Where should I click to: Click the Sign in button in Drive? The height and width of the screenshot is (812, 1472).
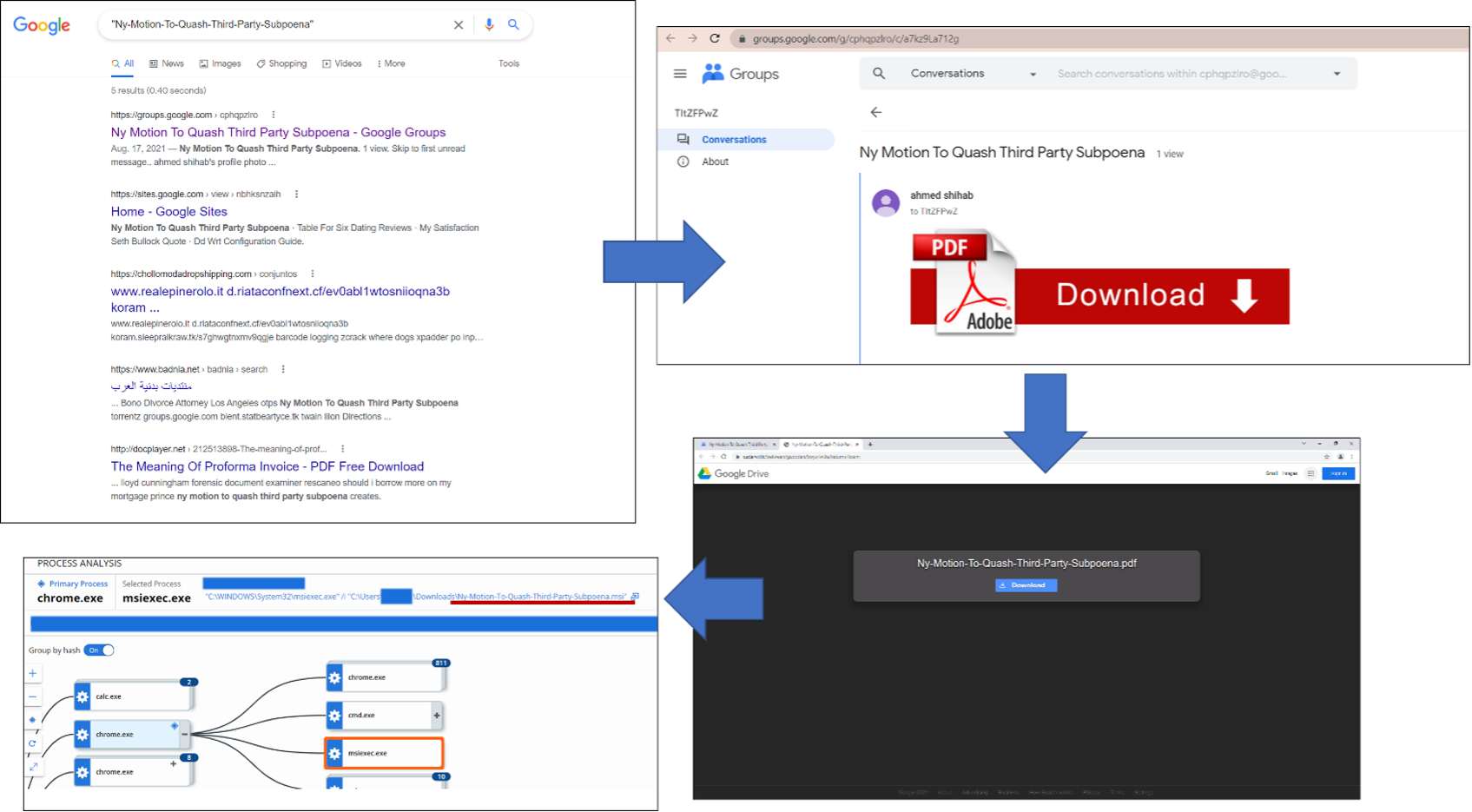point(1338,473)
